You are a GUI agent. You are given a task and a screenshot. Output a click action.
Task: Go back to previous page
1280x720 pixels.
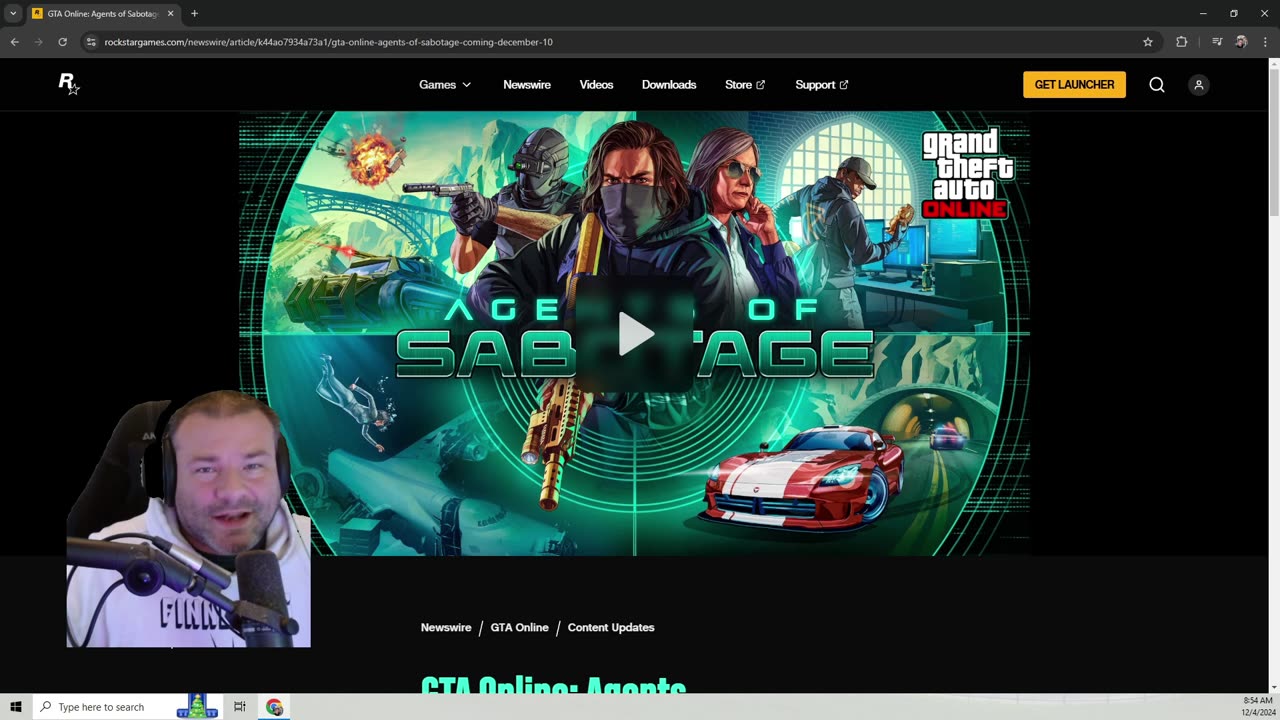14,42
